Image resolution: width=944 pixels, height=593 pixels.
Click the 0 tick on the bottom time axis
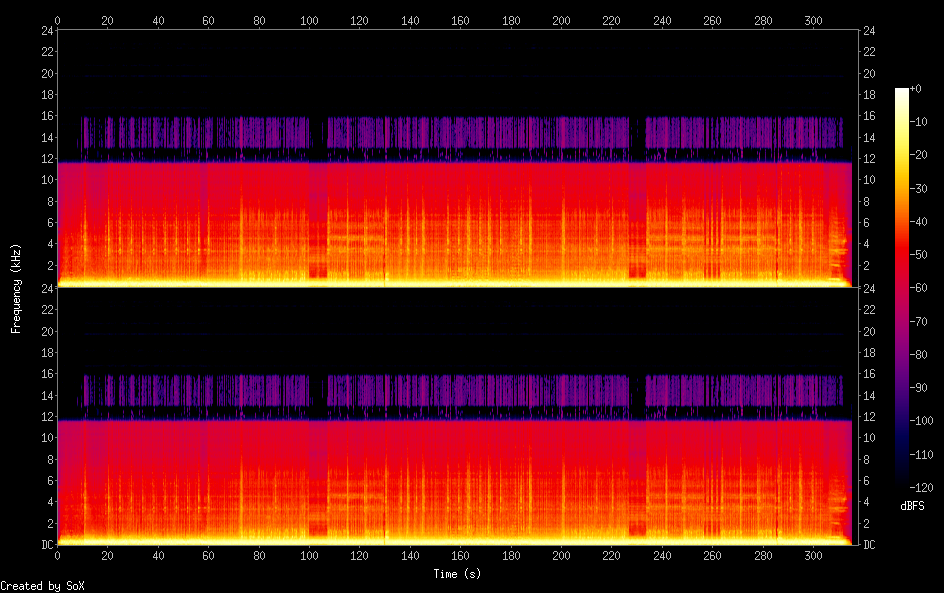[57, 556]
